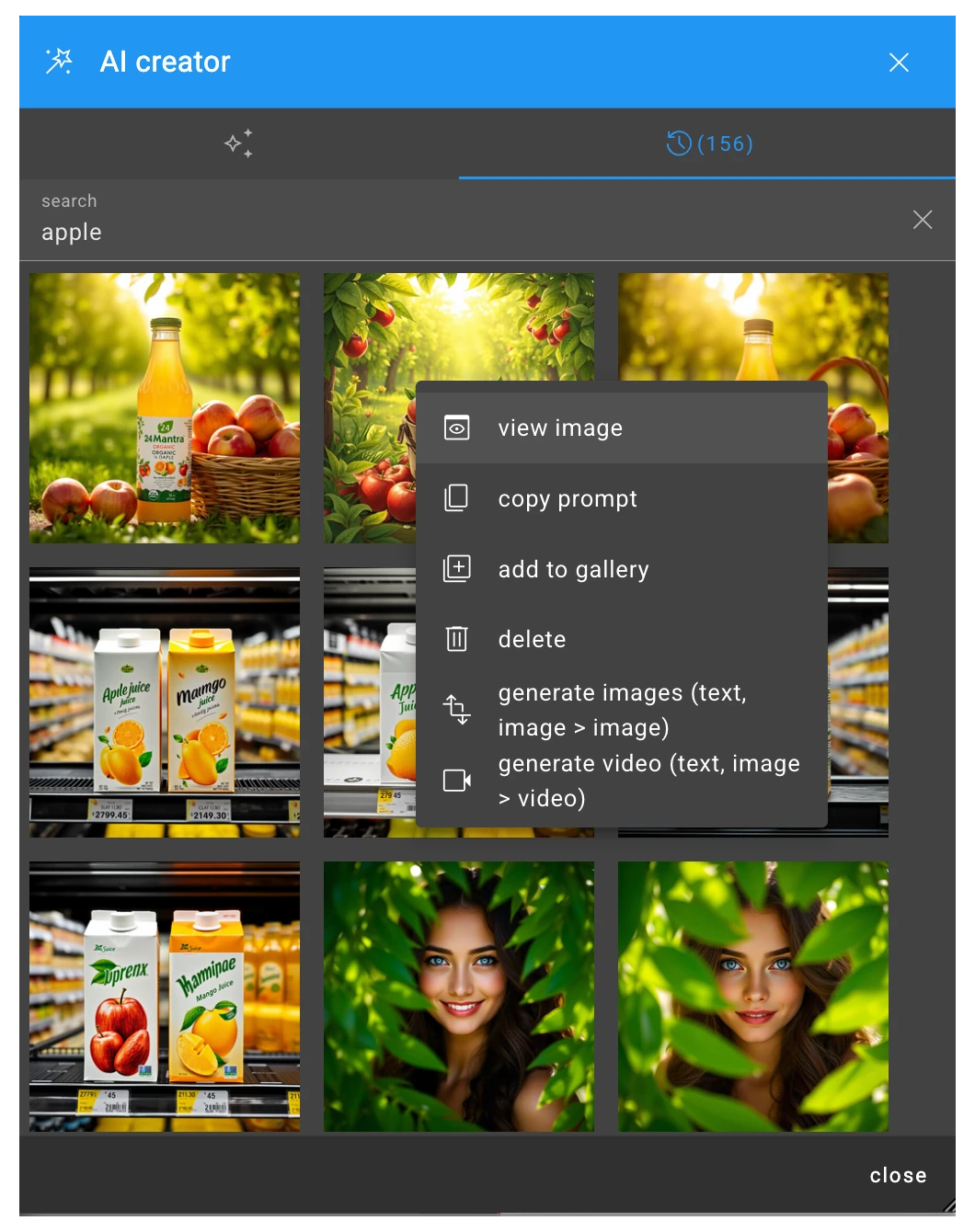975x1232 pixels.
Task: Select delete in the context menu
Action: click(x=532, y=638)
